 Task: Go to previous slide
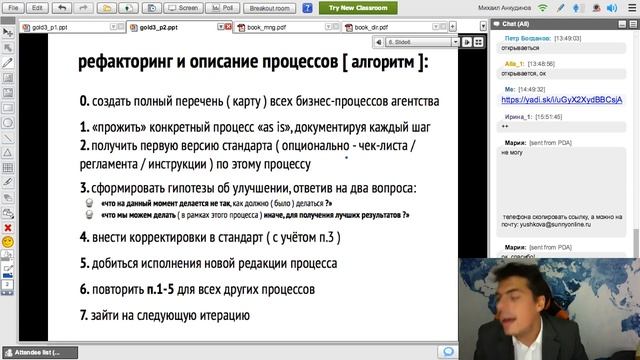click(379, 42)
